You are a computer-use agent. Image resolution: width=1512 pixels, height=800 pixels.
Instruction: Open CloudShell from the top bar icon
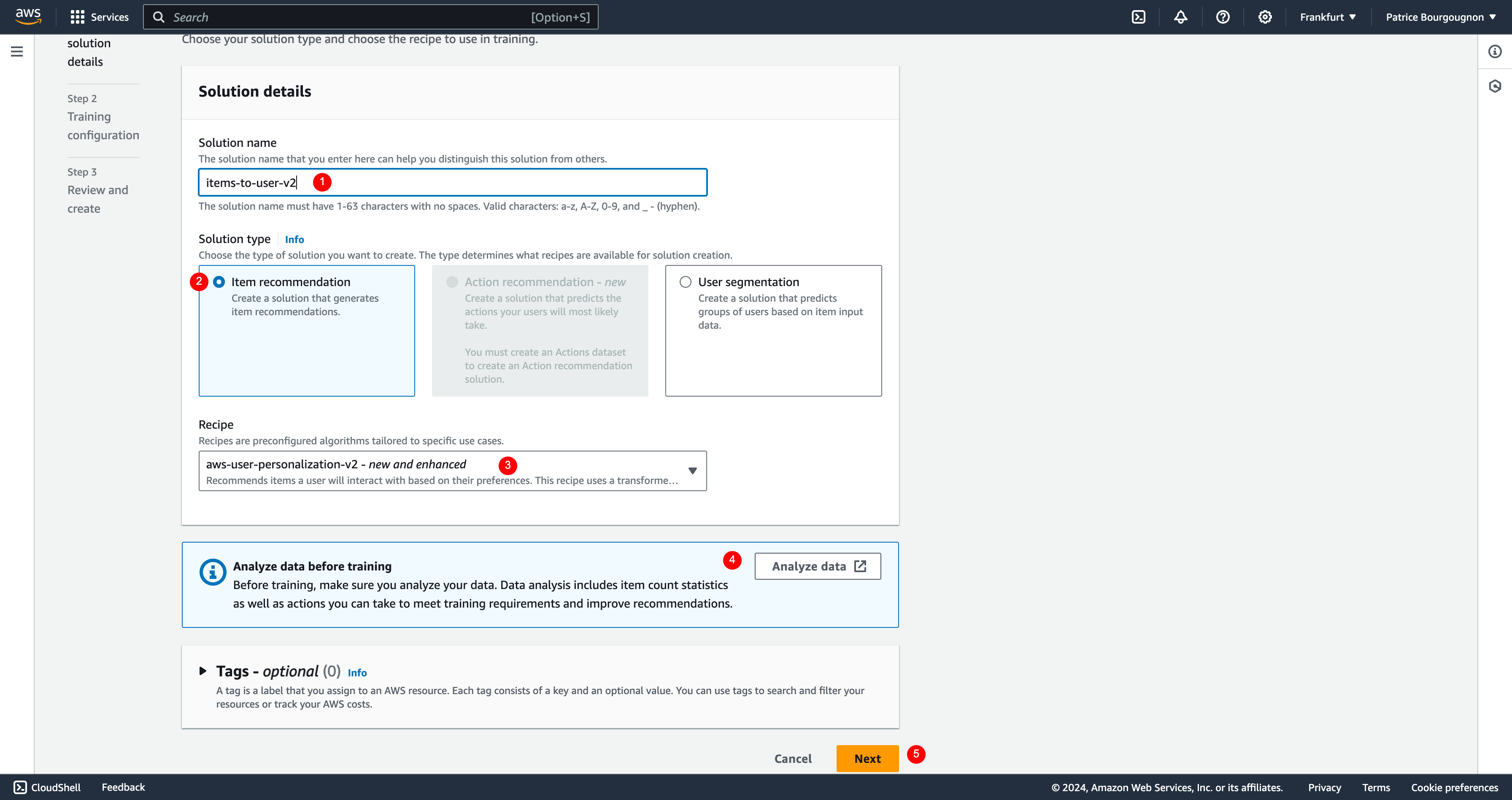pyautogui.click(x=1138, y=17)
